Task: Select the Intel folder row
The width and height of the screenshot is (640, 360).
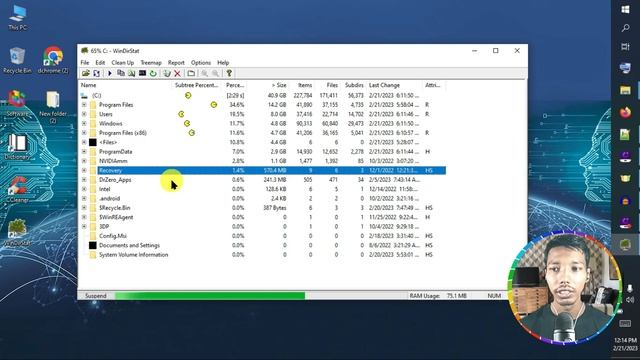Action: [262, 189]
